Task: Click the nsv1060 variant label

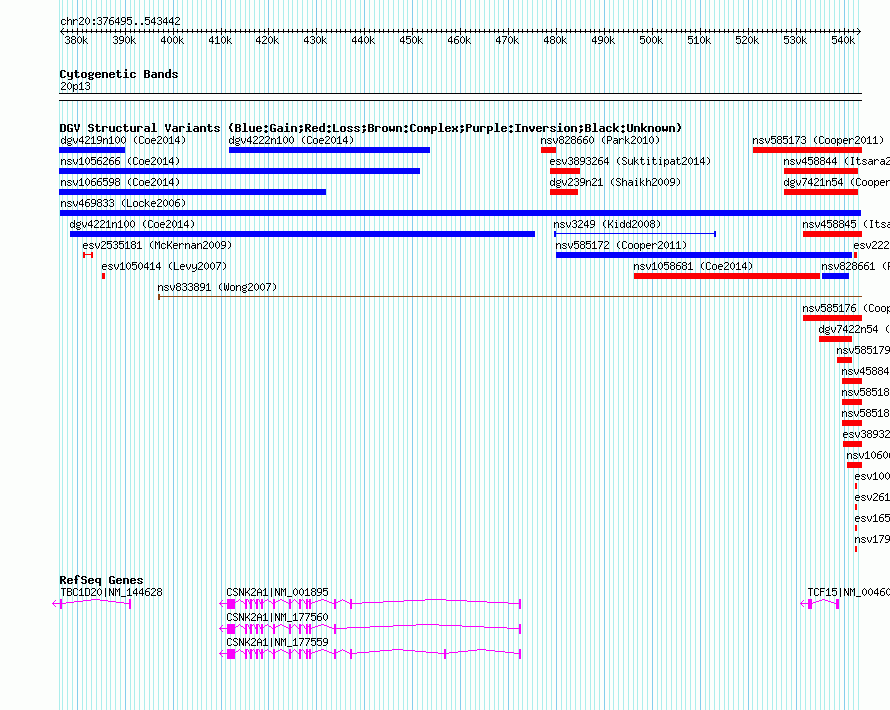Action: click(868, 455)
